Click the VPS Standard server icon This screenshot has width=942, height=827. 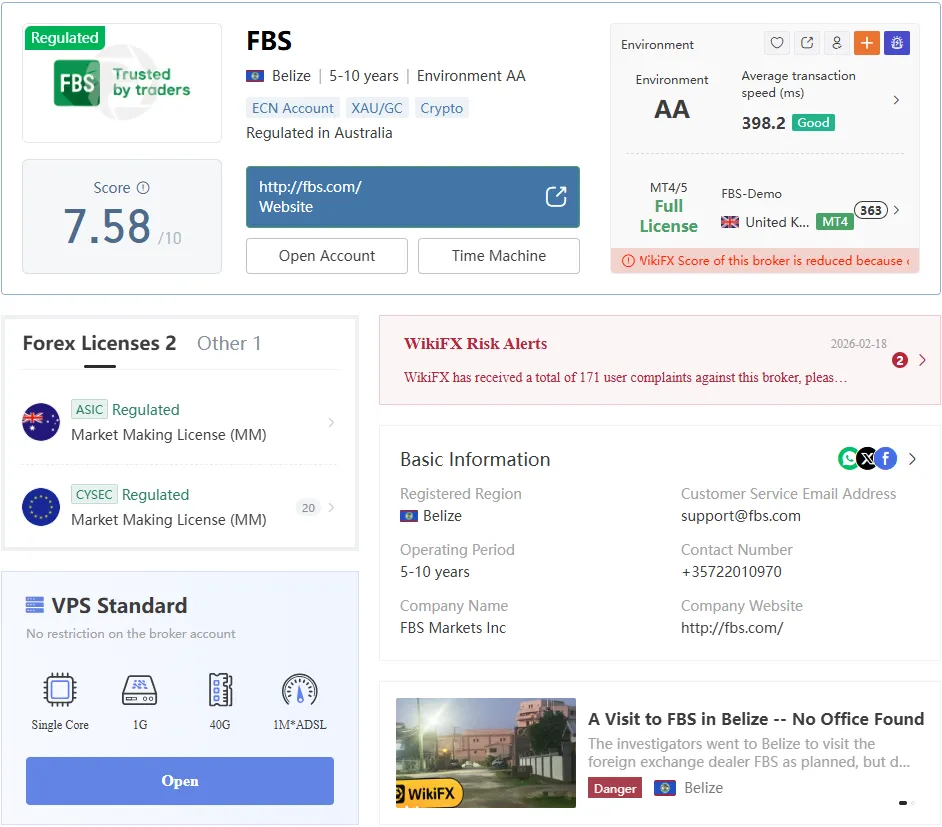click(35, 605)
